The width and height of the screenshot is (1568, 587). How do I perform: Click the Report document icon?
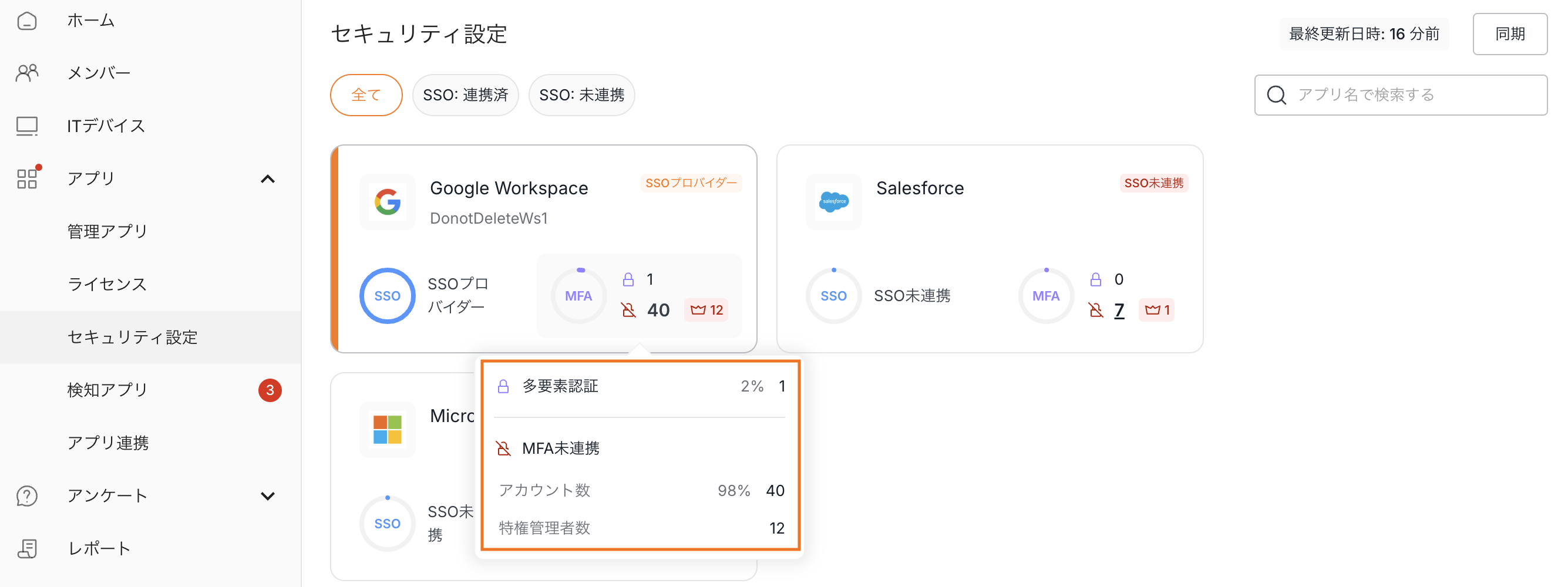[27, 548]
